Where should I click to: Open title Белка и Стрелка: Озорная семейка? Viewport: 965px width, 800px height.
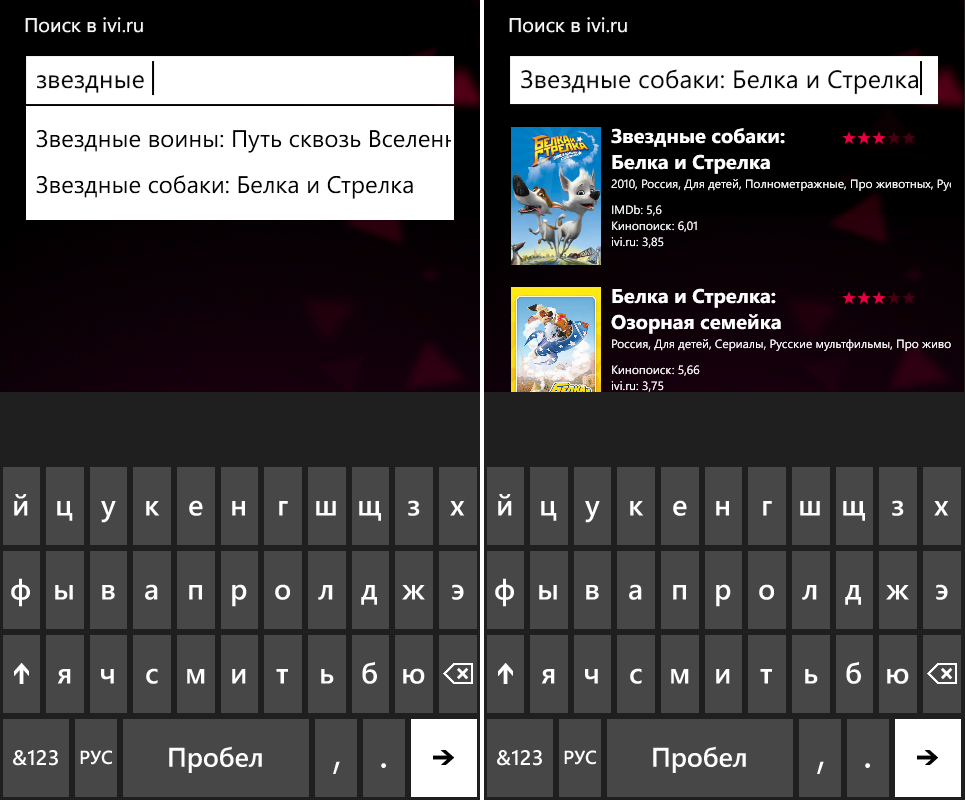click(x=695, y=310)
